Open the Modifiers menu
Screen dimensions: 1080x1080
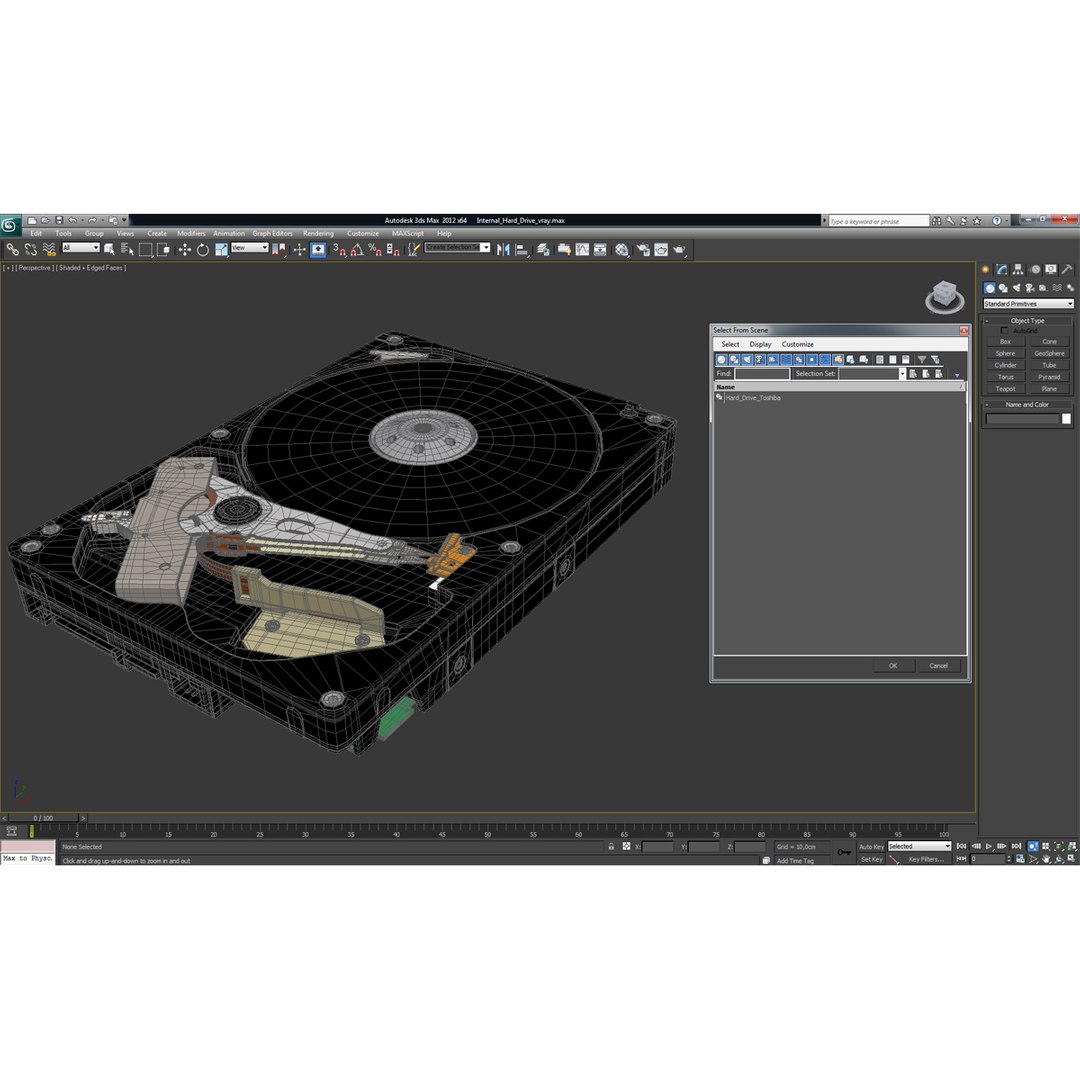tap(191, 233)
